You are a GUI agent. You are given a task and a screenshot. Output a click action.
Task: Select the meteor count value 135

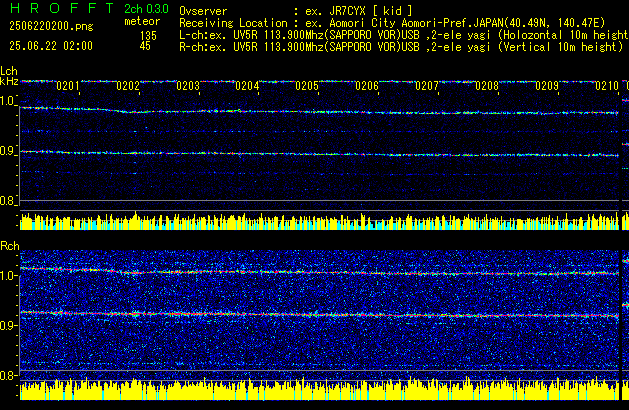(x=148, y=35)
